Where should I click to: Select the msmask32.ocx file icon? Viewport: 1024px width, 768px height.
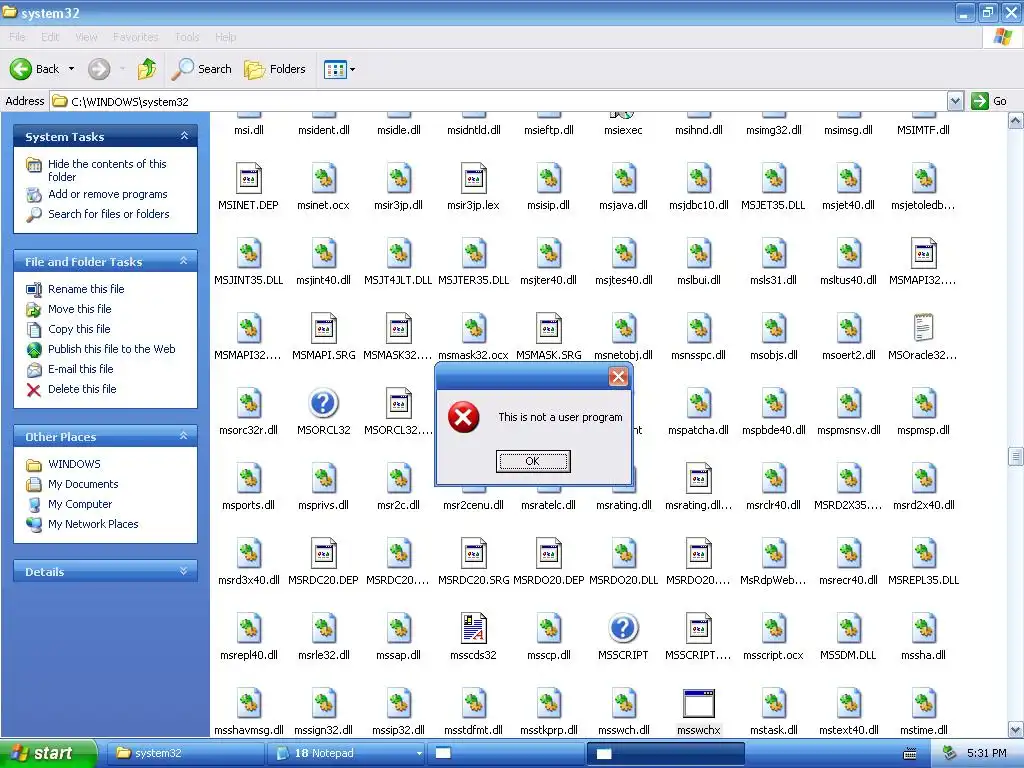[473, 328]
